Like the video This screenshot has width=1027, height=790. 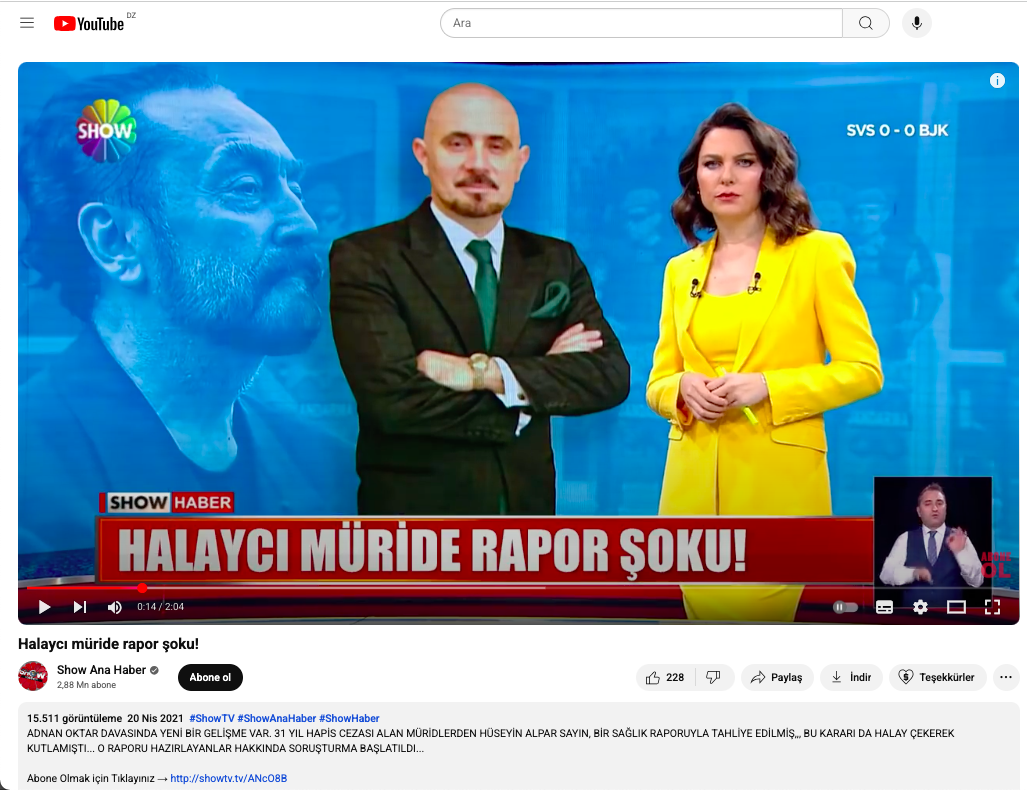(x=665, y=677)
